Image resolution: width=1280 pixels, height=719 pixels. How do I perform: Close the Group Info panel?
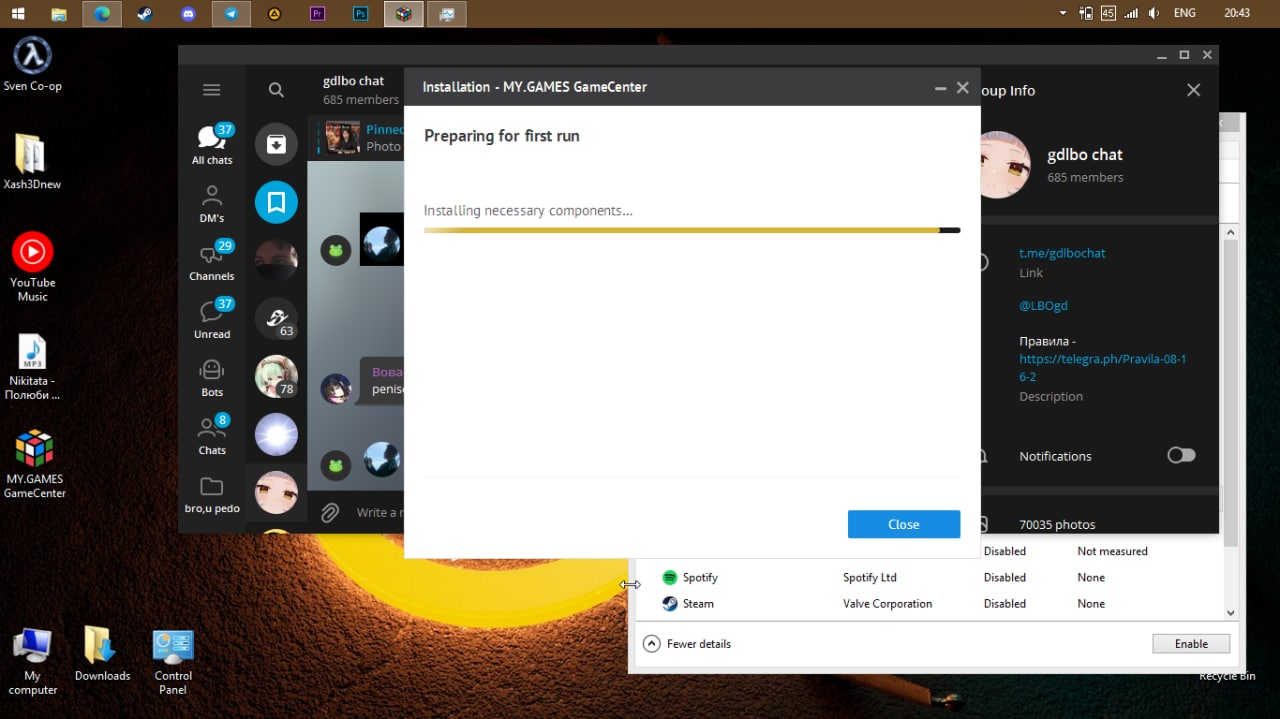(1193, 90)
